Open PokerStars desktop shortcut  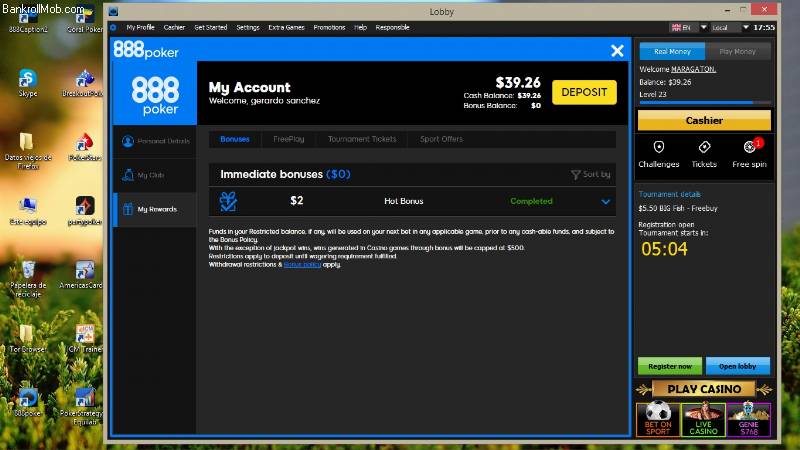pyautogui.click(x=85, y=147)
